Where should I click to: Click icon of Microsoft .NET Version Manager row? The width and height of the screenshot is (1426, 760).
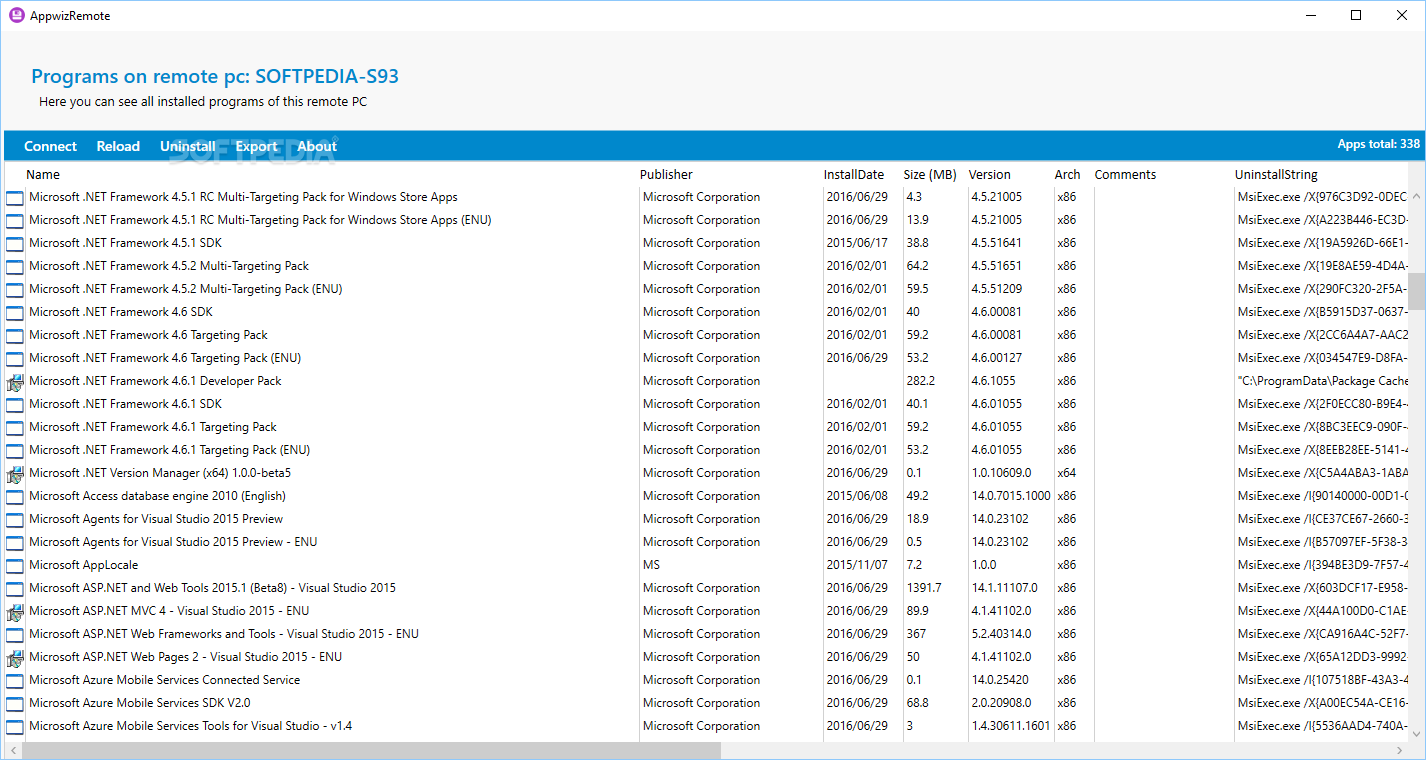(x=15, y=473)
